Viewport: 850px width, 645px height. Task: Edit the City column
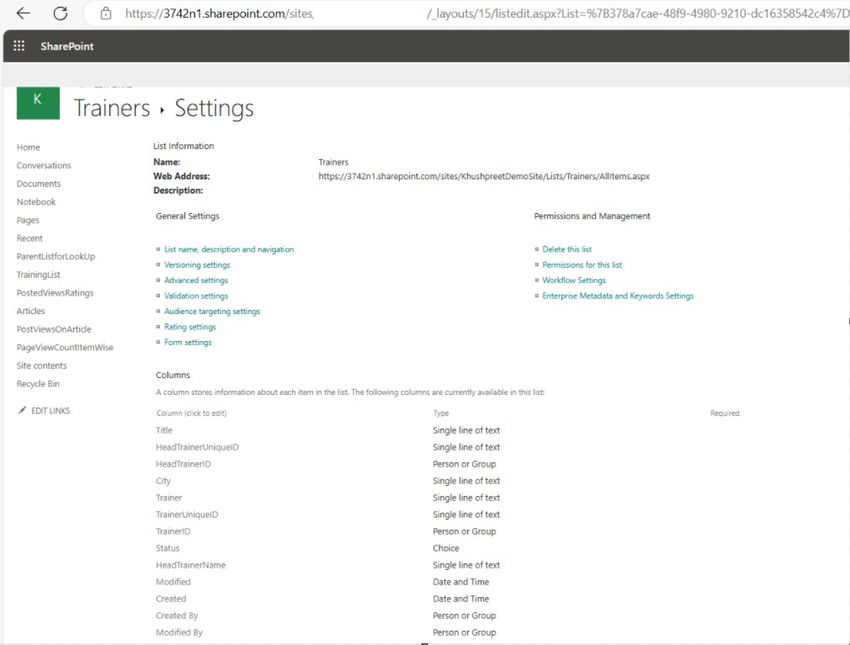click(163, 481)
